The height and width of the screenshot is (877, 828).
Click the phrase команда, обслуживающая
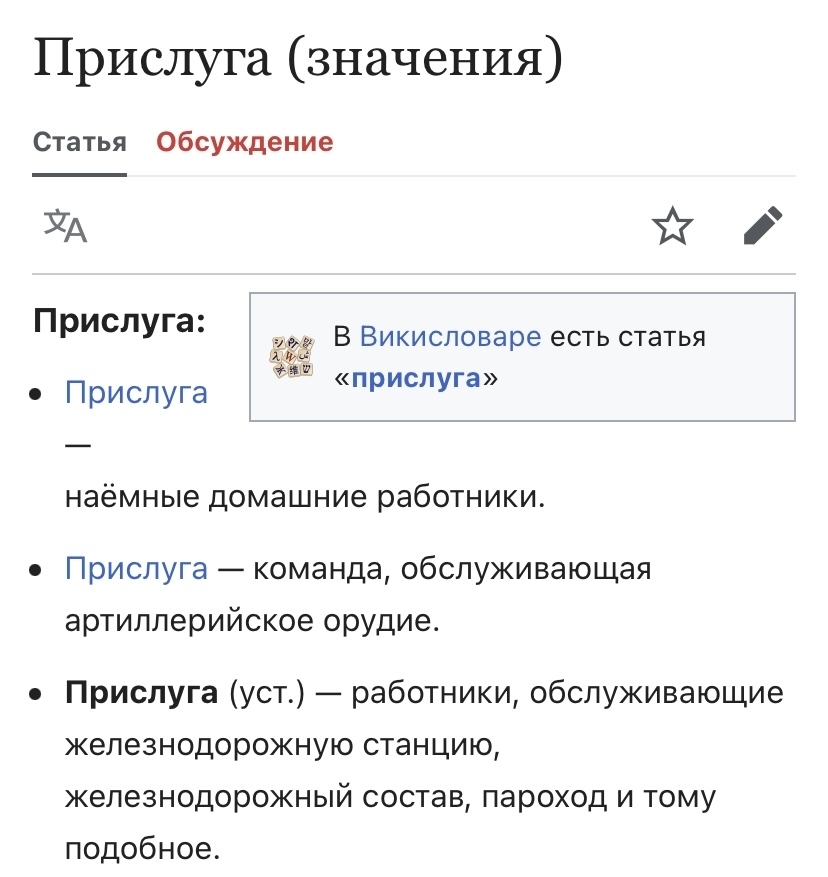(x=452, y=569)
